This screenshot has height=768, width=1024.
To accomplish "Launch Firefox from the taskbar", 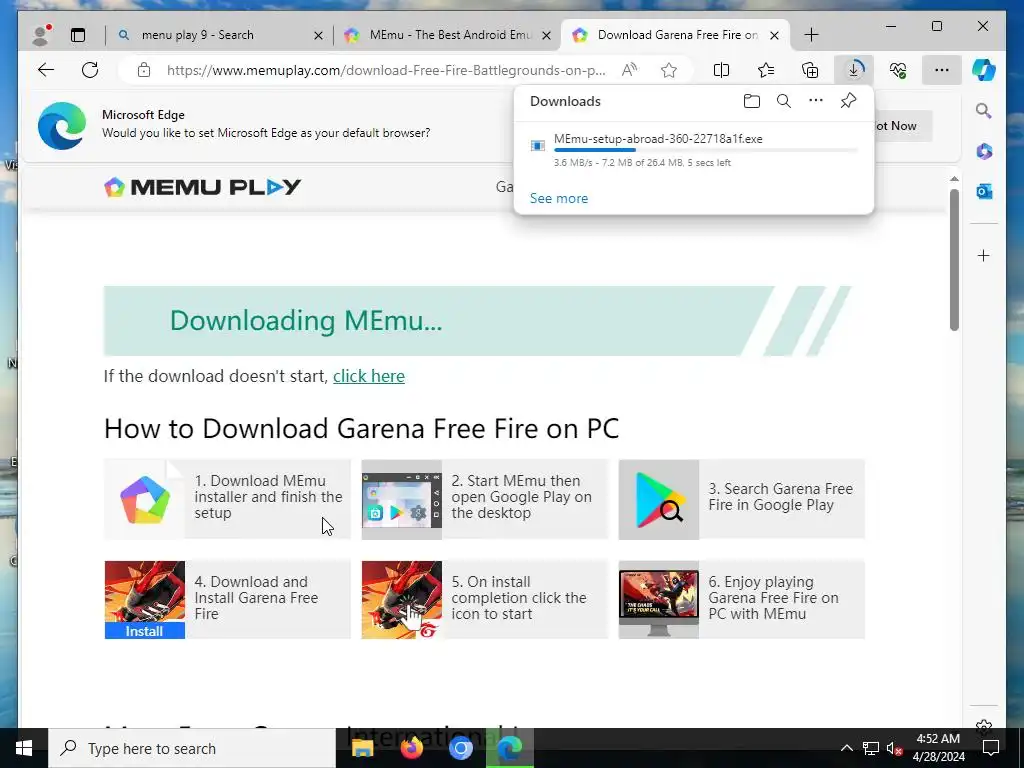I will (411, 748).
